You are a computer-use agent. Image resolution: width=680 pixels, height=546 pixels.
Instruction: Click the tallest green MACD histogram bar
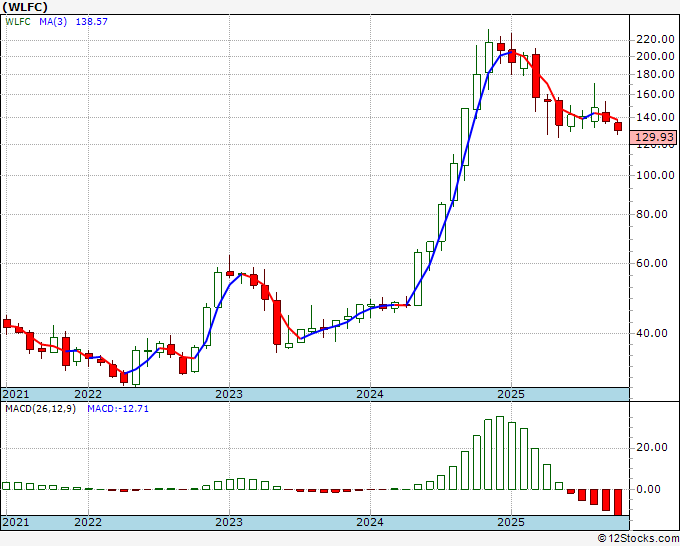pos(500,453)
